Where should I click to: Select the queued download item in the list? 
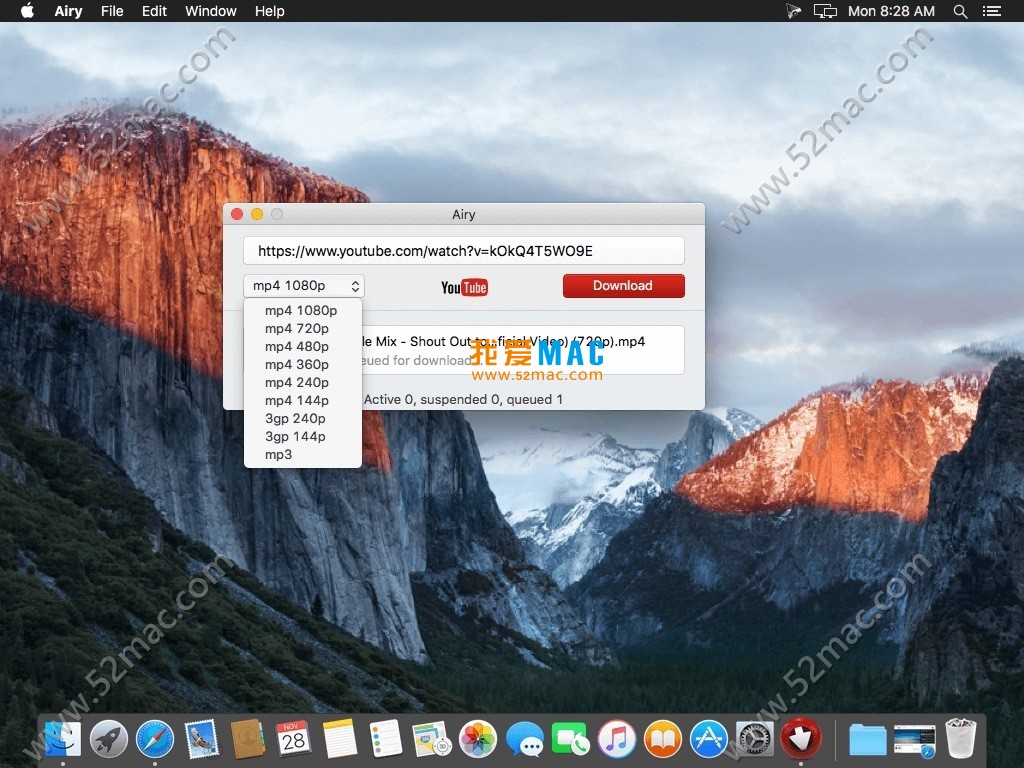(x=520, y=350)
